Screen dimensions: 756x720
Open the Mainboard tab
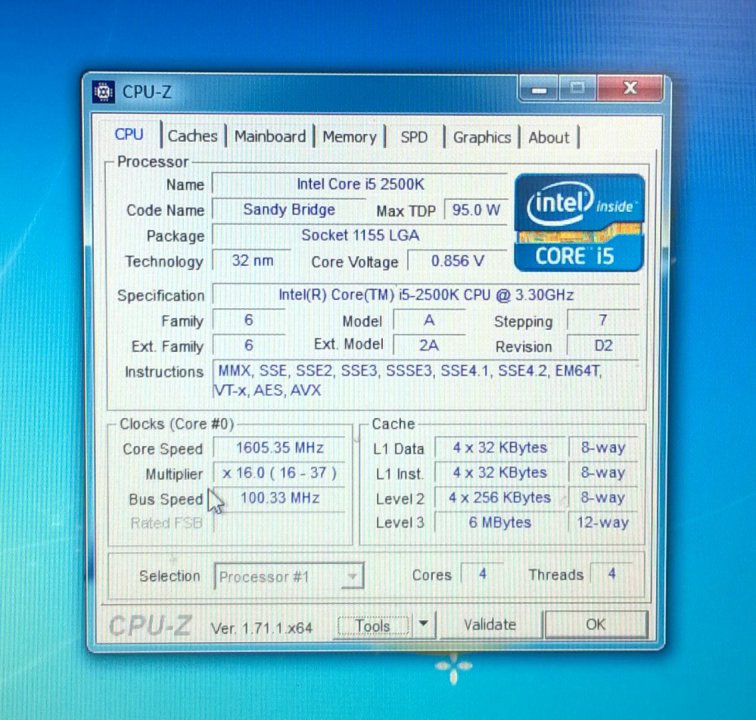[270, 136]
